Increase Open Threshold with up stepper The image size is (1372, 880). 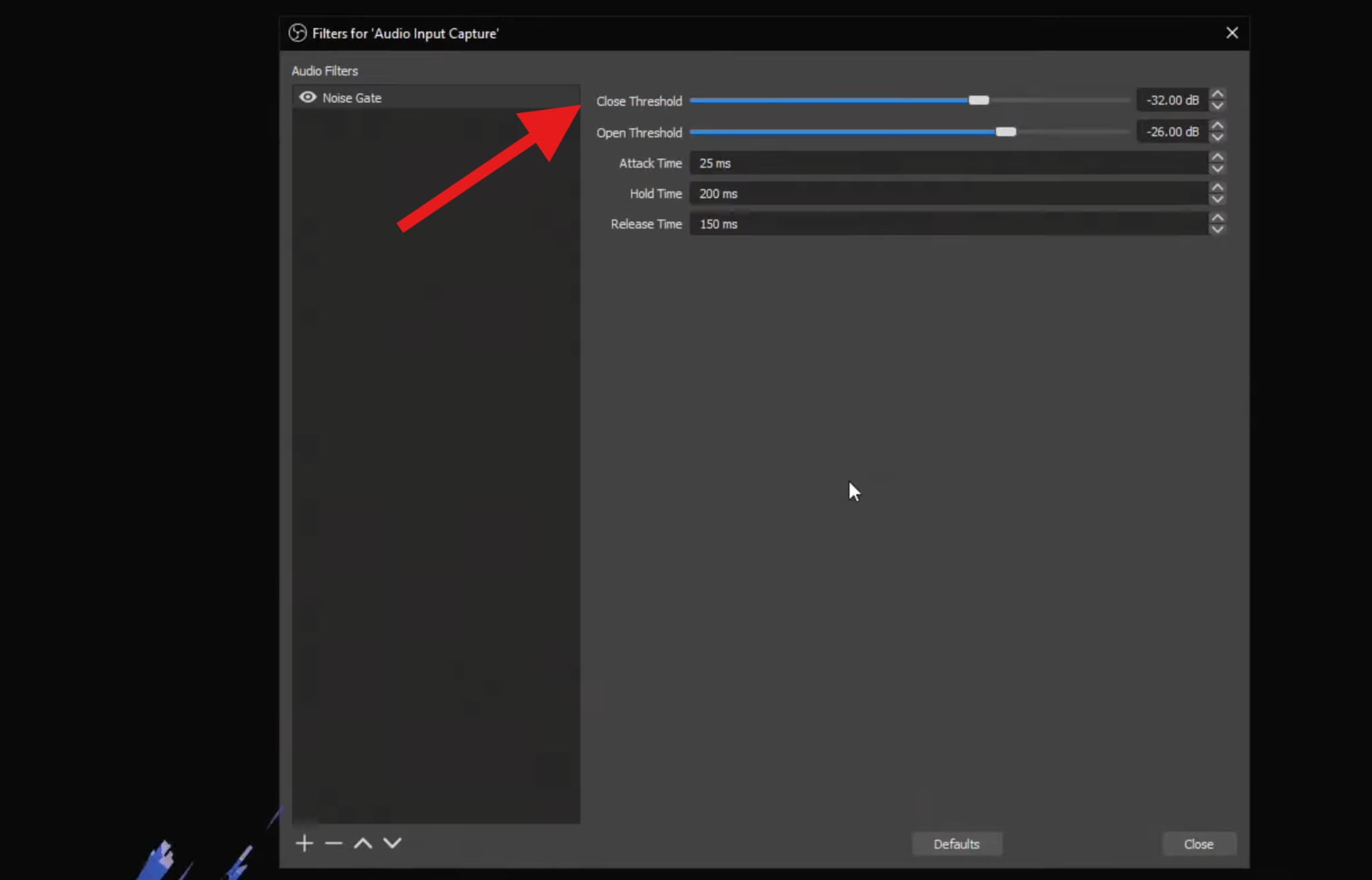pos(1218,126)
